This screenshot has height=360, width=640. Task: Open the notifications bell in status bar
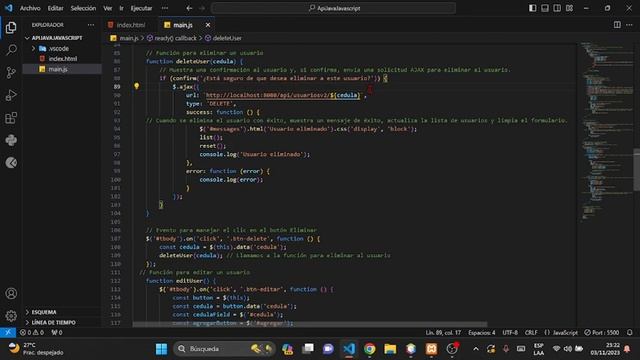pyautogui.click(x=630, y=333)
